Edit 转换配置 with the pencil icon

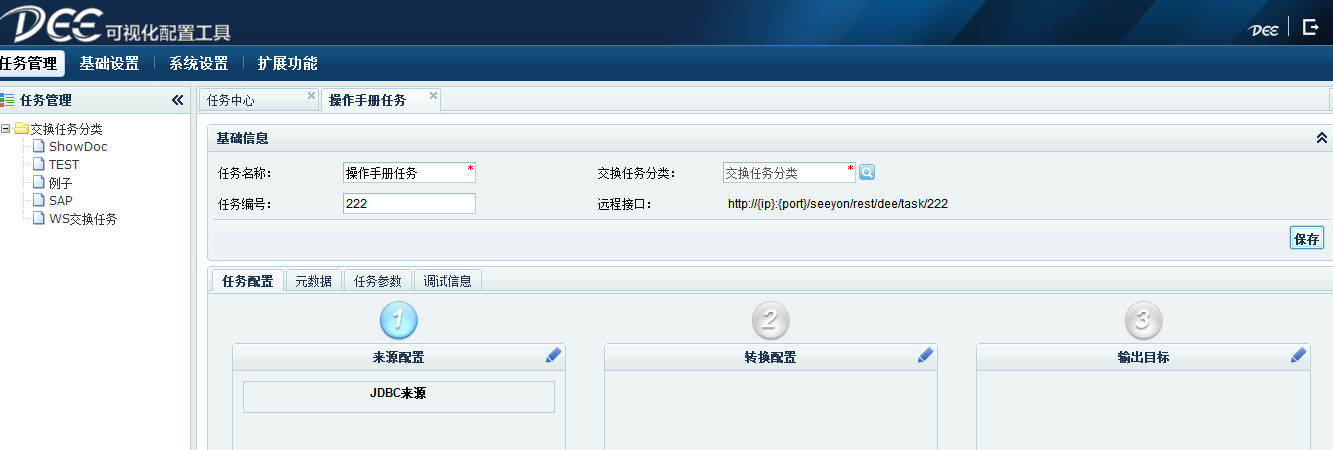click(x=926, y=355)
